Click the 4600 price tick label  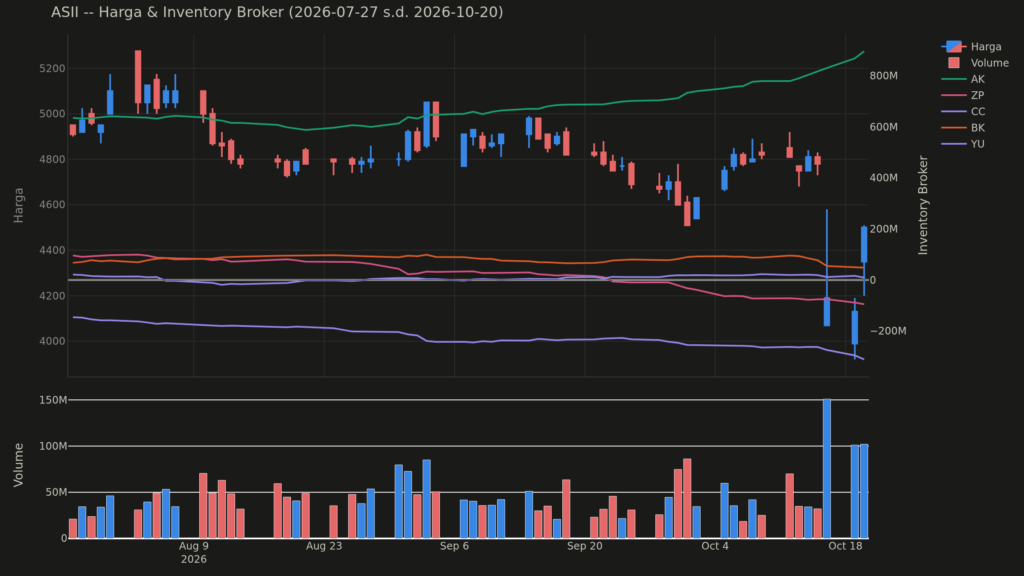pyautogui.click(x=52, y=205)
